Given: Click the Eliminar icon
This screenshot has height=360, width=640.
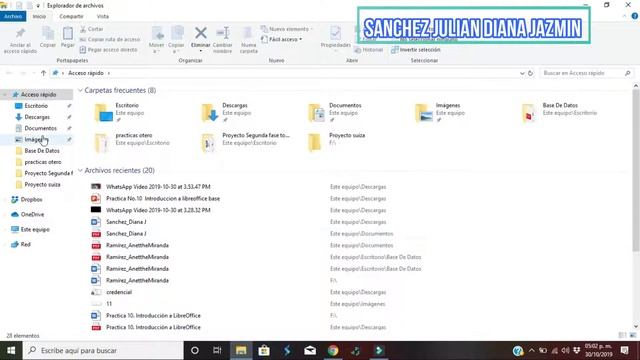Looking at the screenshot, I should coord(200,33).
